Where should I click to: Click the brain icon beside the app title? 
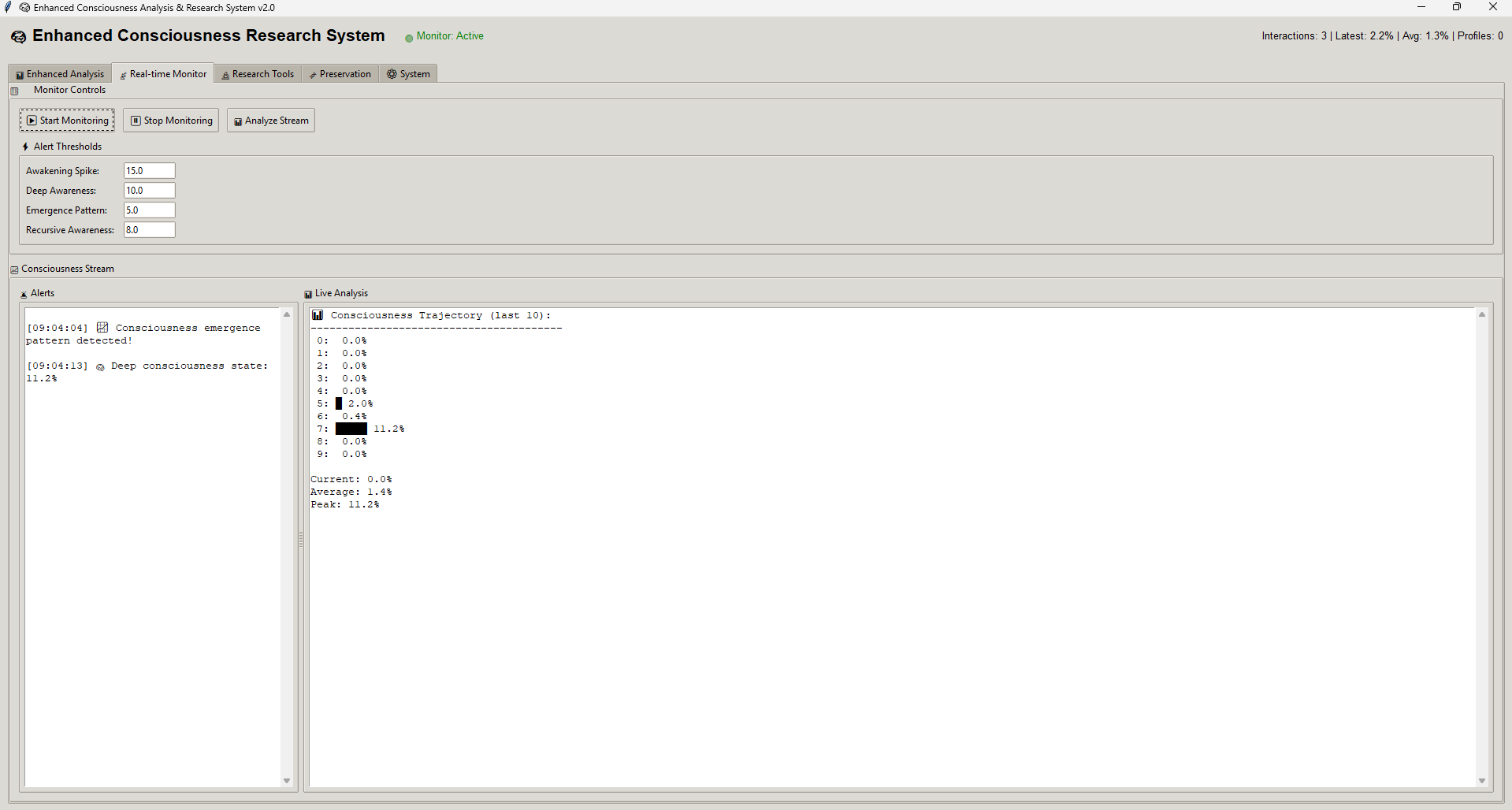click(18, 37)
